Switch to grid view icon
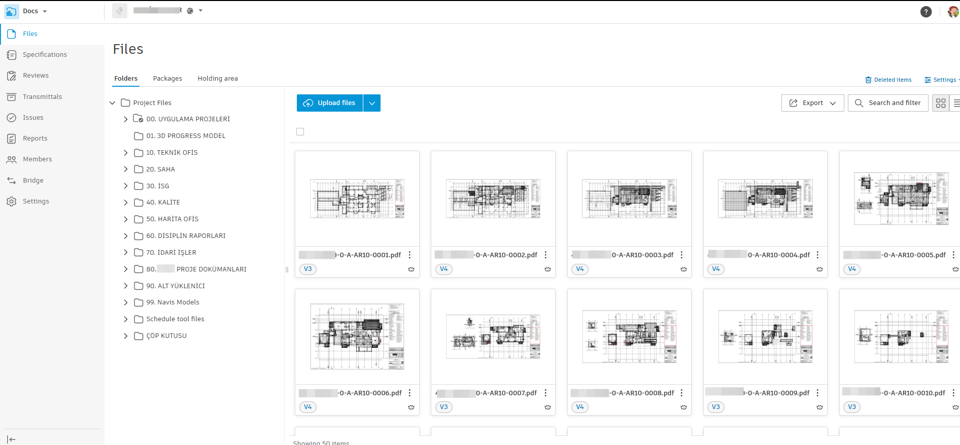The image size is (960, 445). (x=940, y=103)
